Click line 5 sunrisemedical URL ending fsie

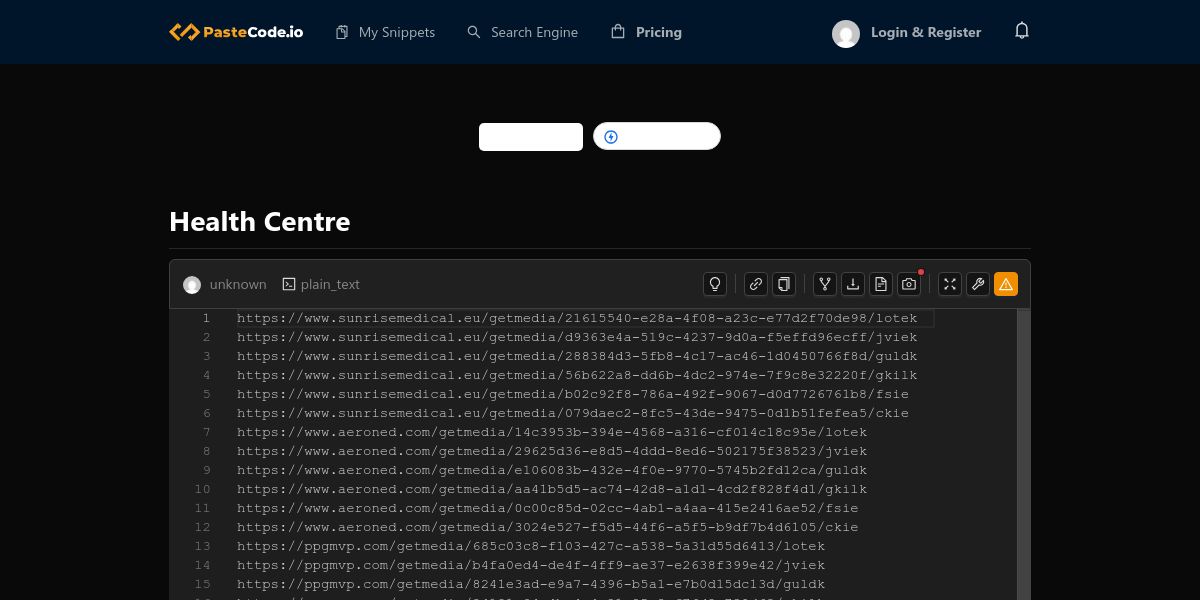click(x=573, y=394)
